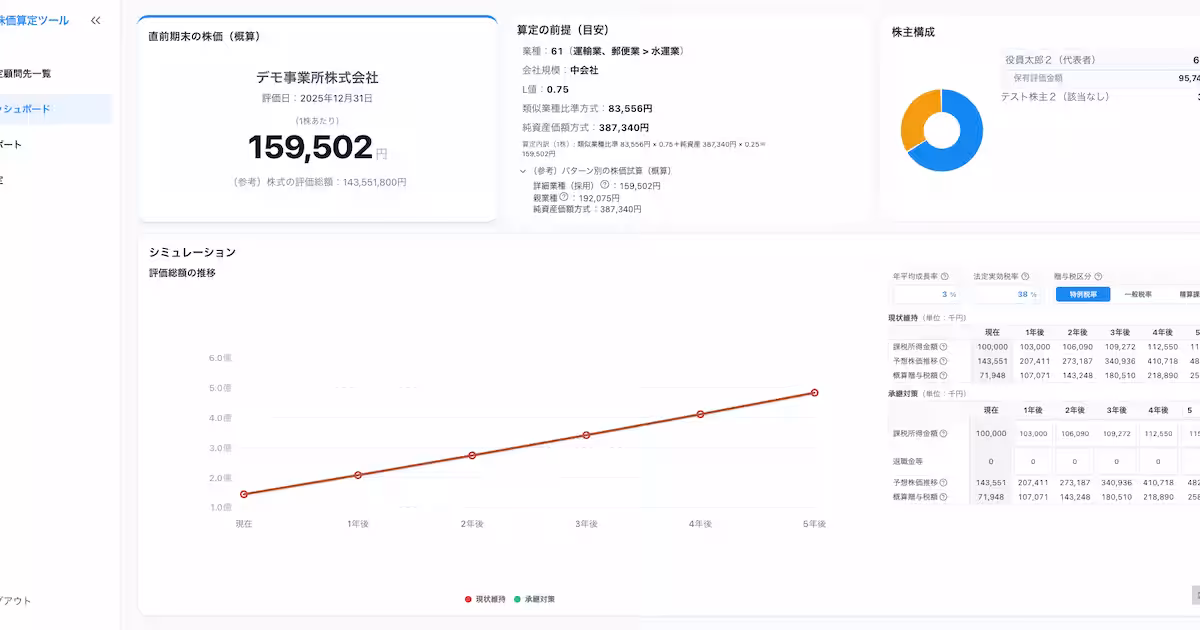Image resolution: width=1200 pixels, height=630 pixels.
Task: Collapse the sidebar with the double-chevron icon
Action: click(95, 20)
